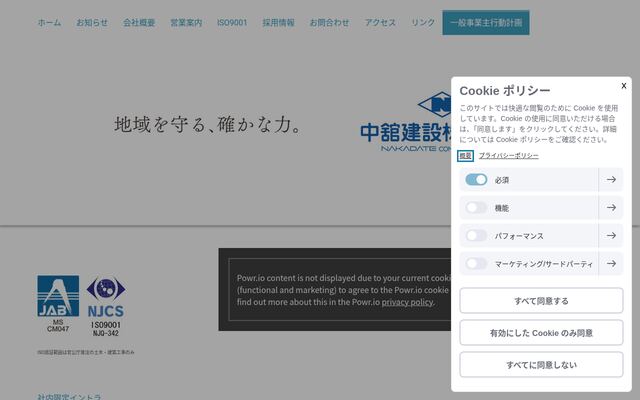Open the 概要 link in cookie dialog
This screenshot has height=400, width=640.
(x=465, y=156)
